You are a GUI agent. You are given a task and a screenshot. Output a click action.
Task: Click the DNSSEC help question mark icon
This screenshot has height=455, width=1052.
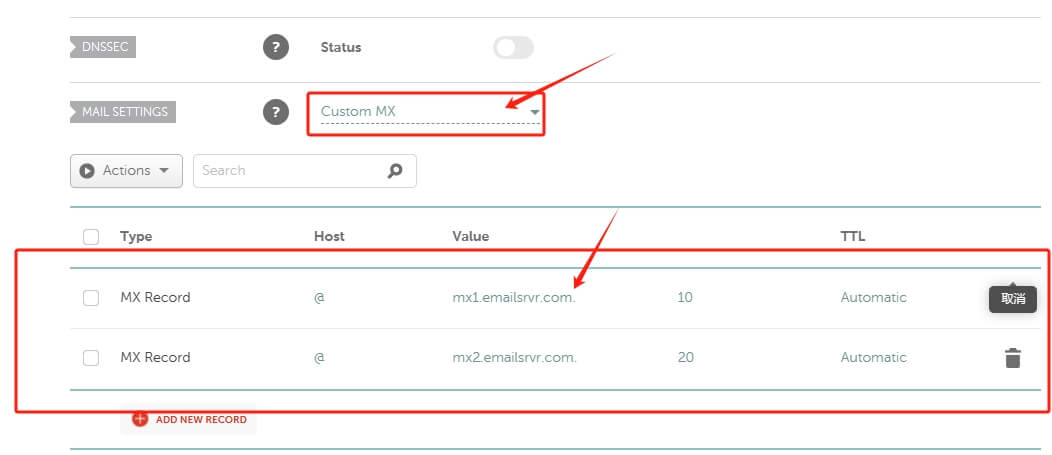[276, 47]
